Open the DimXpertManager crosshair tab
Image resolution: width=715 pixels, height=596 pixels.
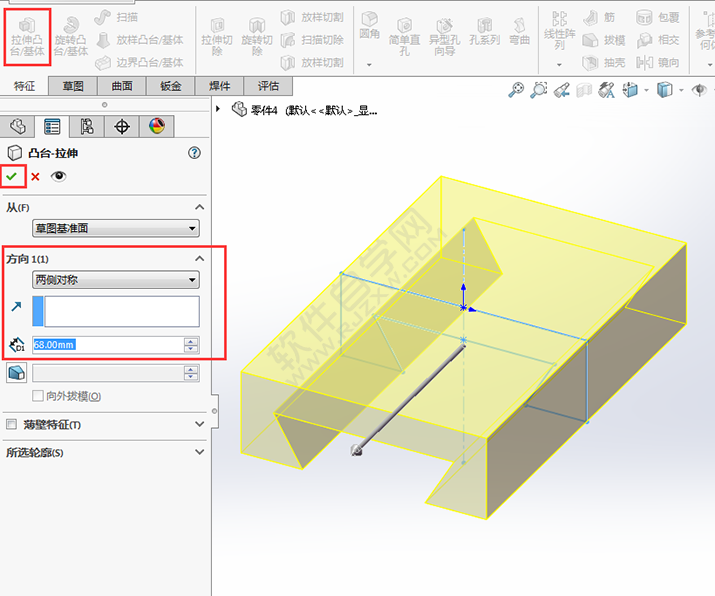click(x=122, y=126)
